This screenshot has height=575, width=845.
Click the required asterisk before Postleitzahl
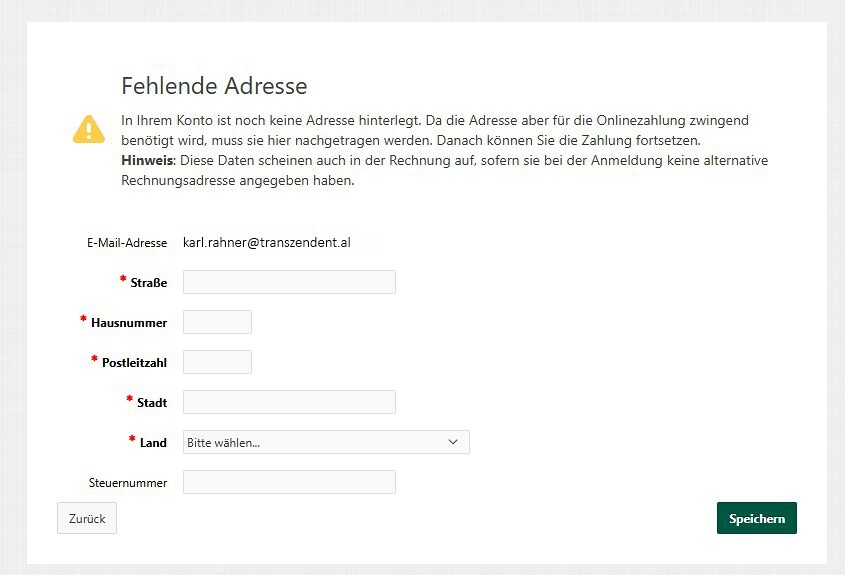[x=94, y=359]
